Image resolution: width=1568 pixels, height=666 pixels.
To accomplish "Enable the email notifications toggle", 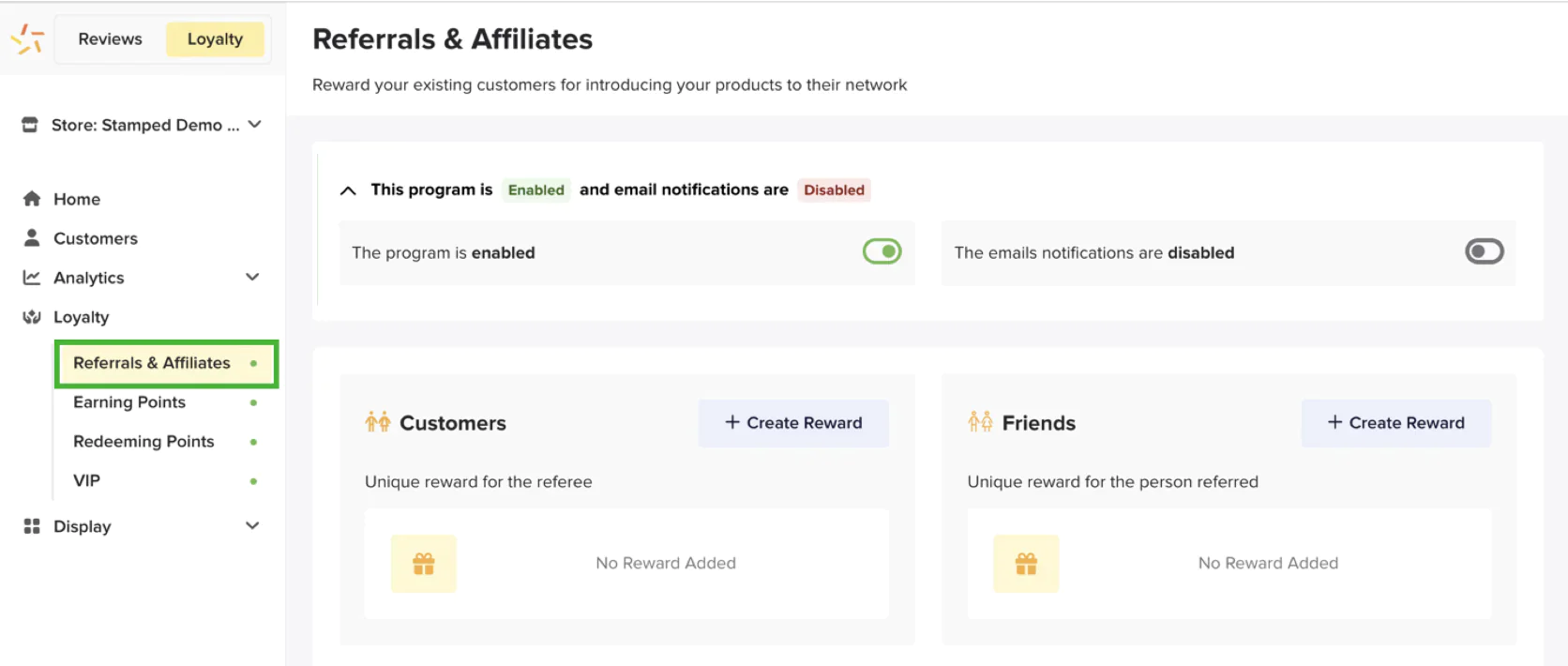I will (1484, 251).
